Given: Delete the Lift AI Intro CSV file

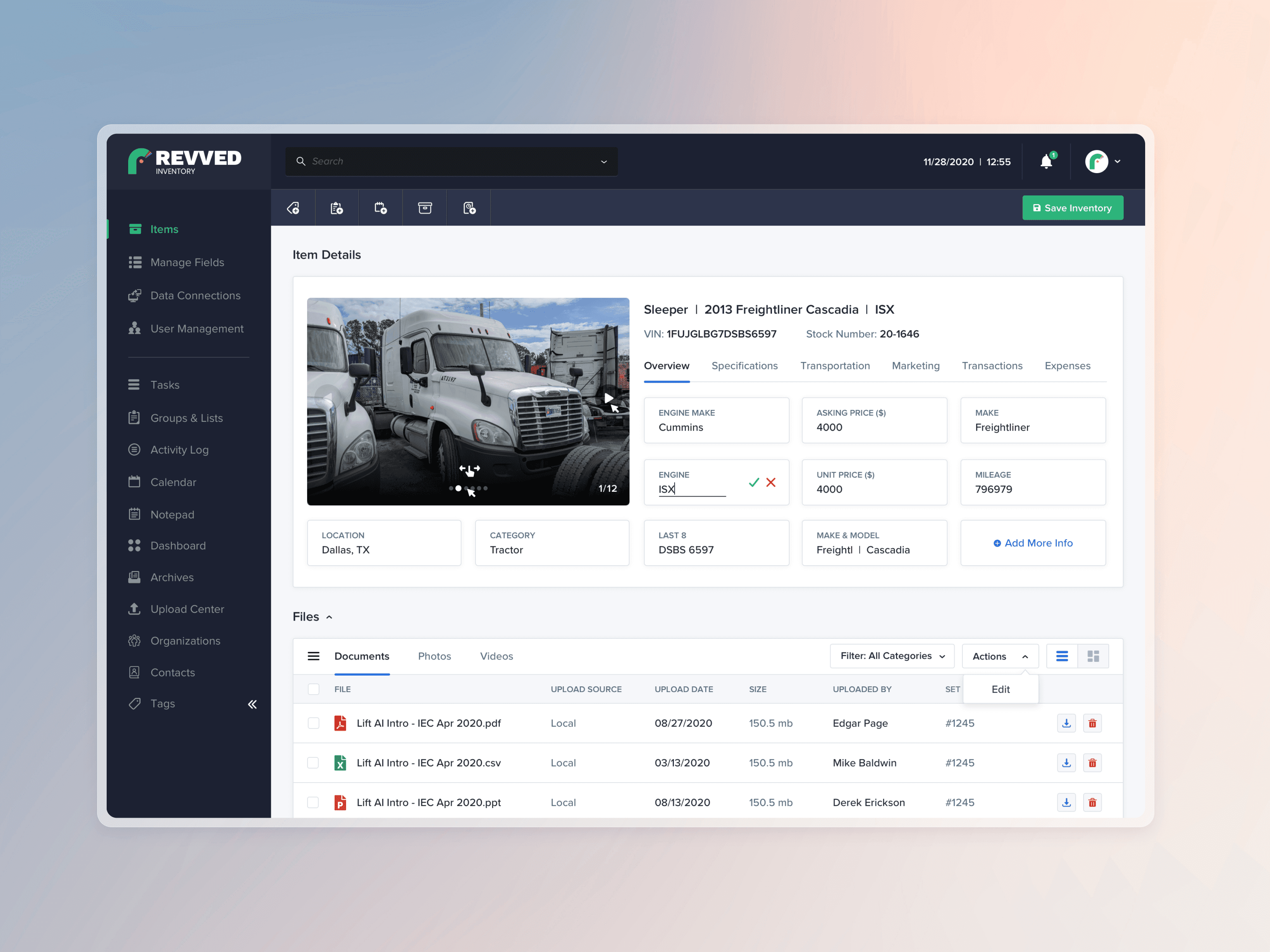Looking at the screenshot, I should (1093, 763).
